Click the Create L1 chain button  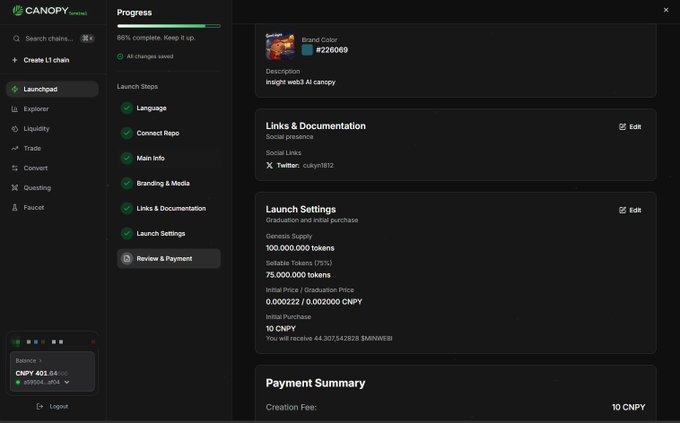(x=46, y=60)
